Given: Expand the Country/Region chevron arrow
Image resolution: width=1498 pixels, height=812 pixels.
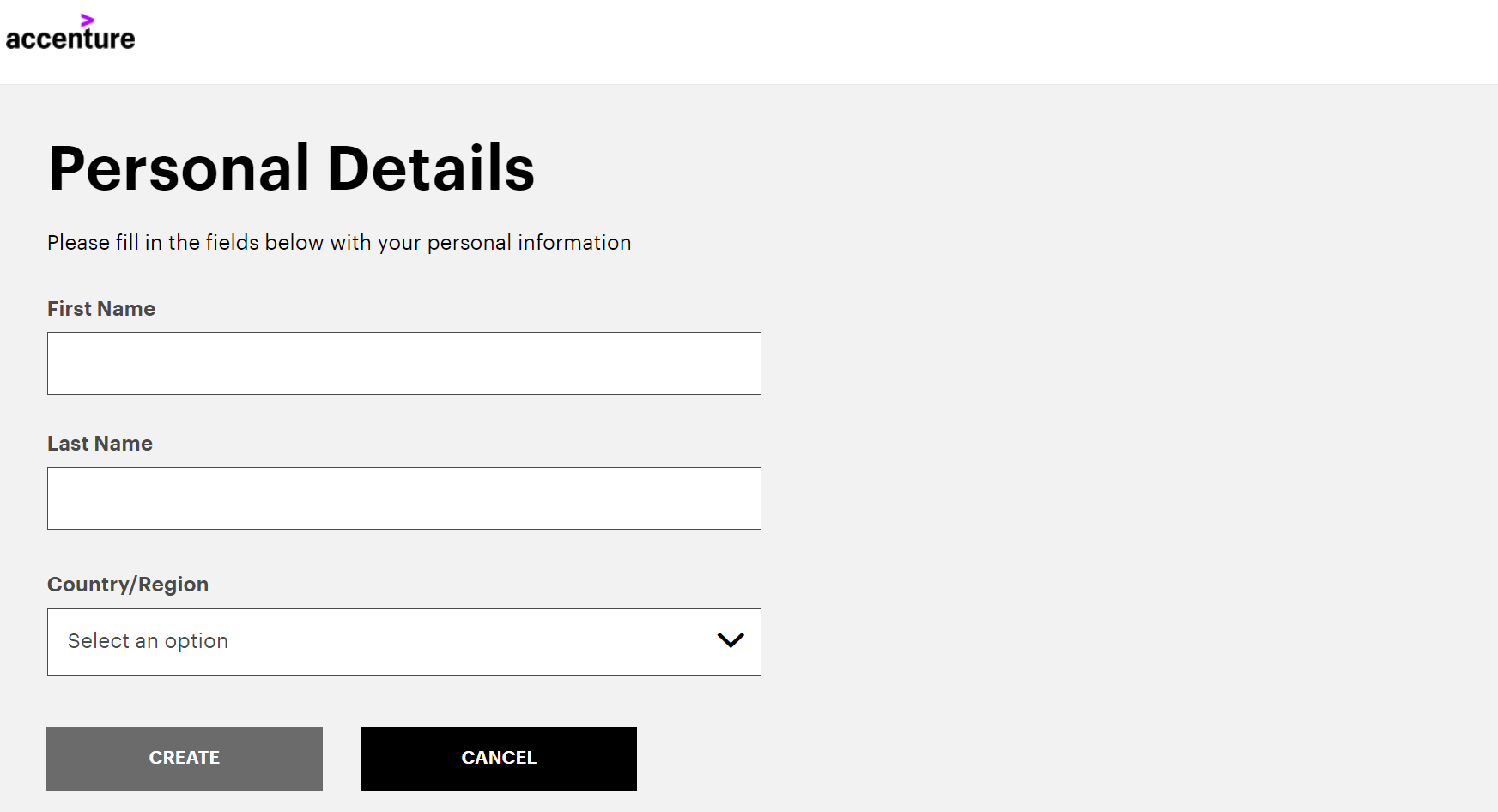Looking at the screenshot, I should point(730,640).
